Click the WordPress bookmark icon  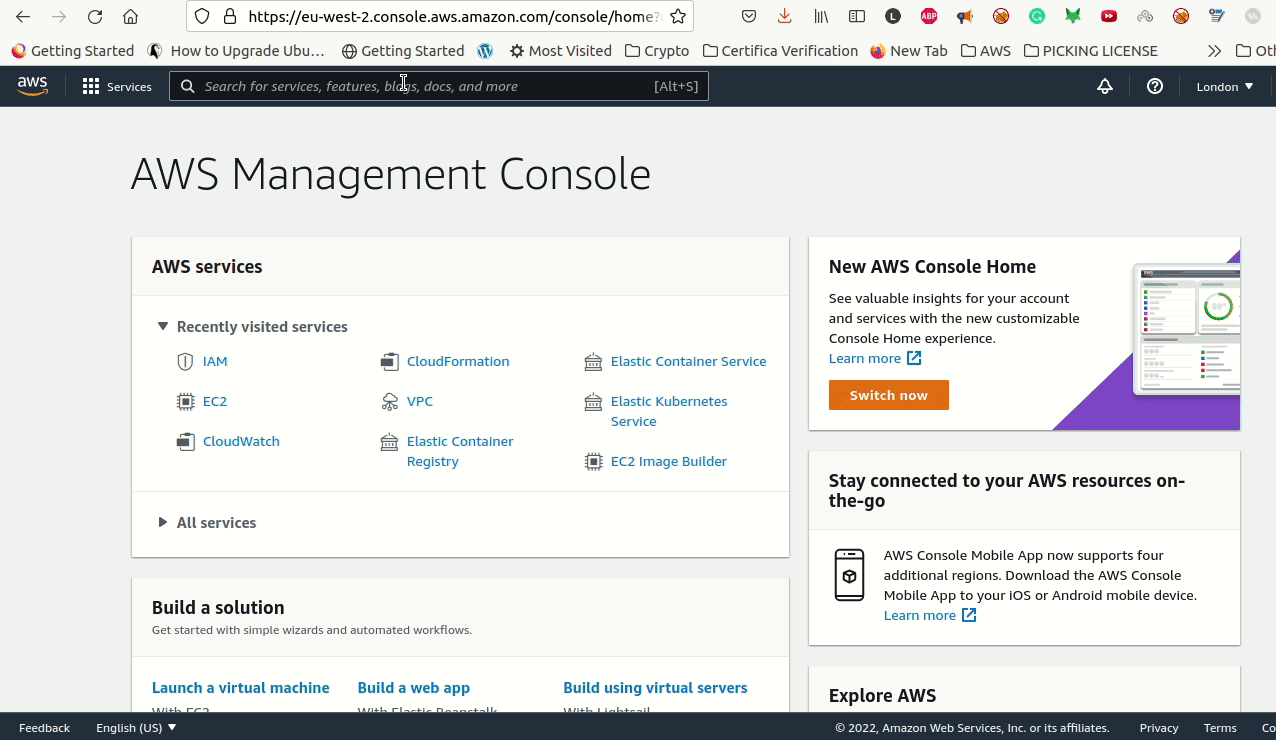click(x=486, y=51)
